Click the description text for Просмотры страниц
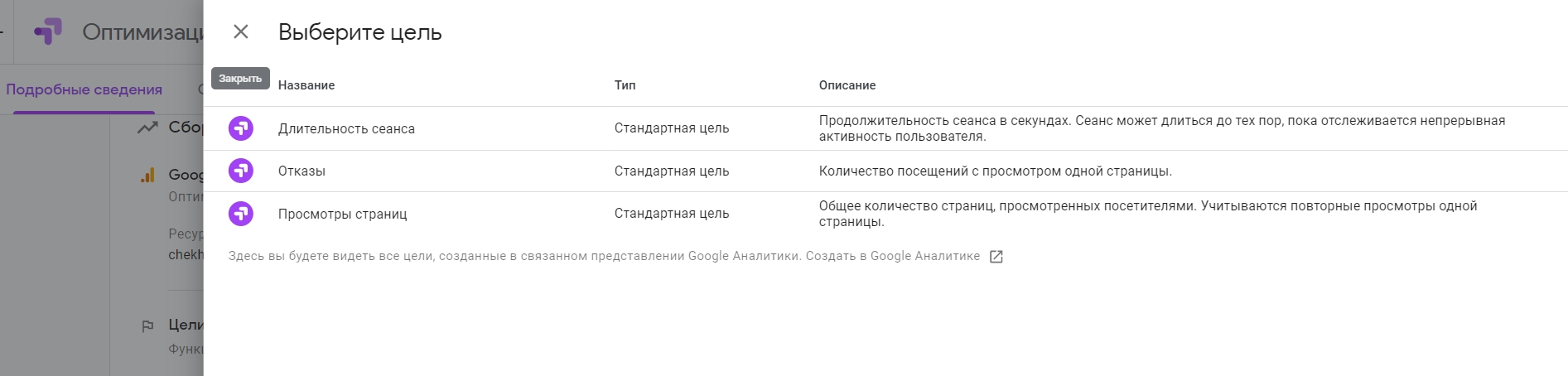The height and width of the screenshot is (376, 1568). (x=1148, y=214)
